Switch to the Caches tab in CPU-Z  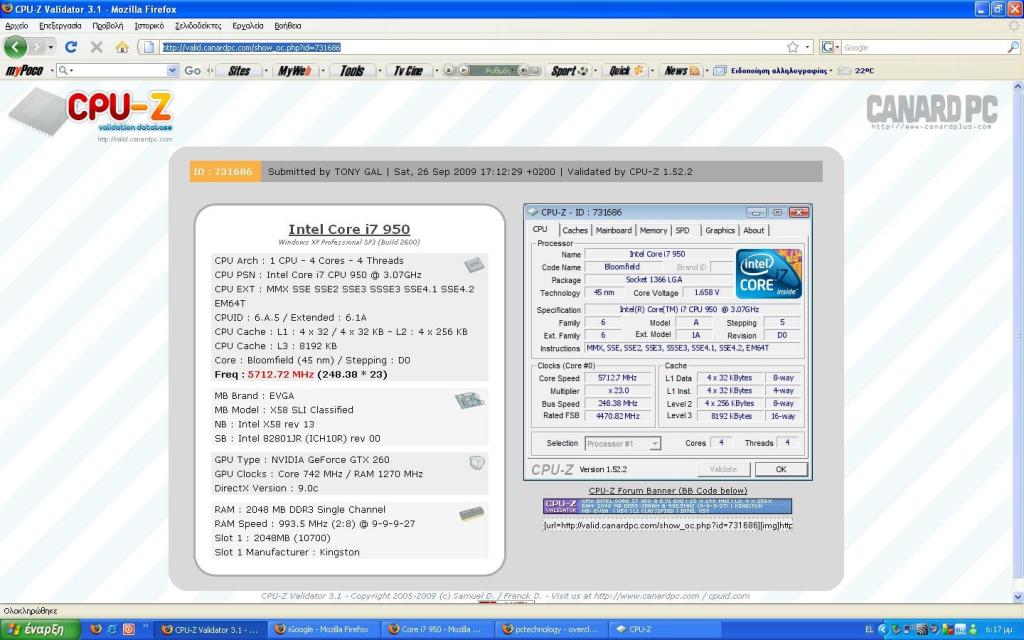click(575, 231)
